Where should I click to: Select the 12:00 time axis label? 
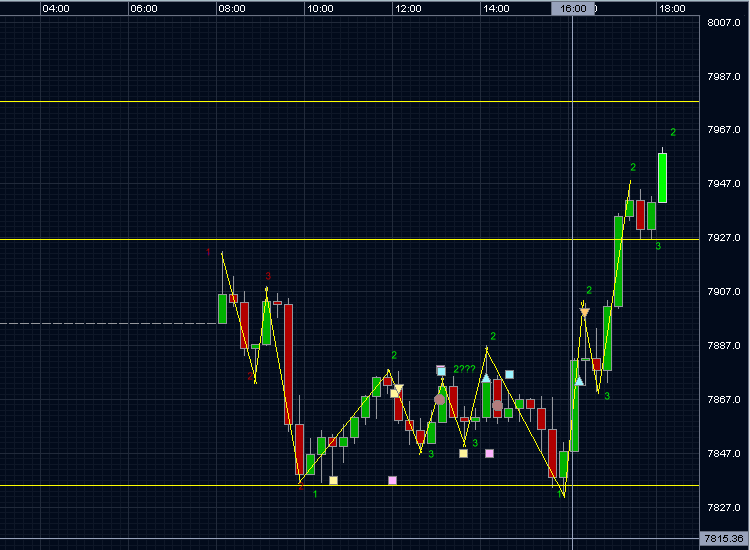pos(408,9)
